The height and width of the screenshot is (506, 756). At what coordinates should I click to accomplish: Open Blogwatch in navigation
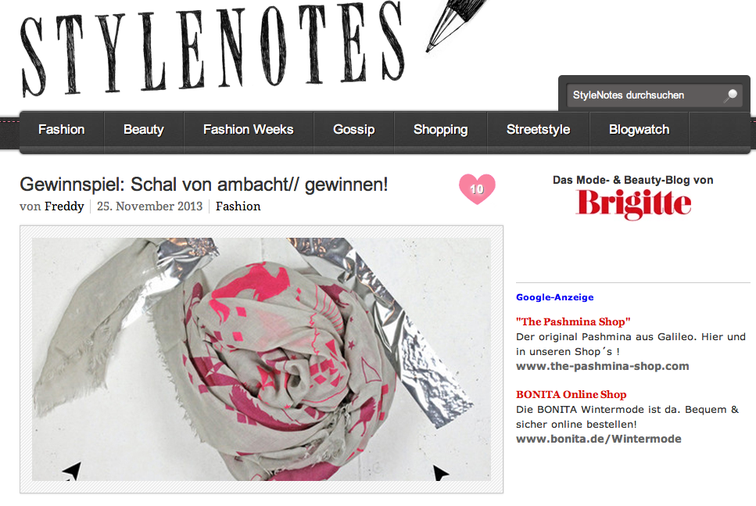pos(639,130)
